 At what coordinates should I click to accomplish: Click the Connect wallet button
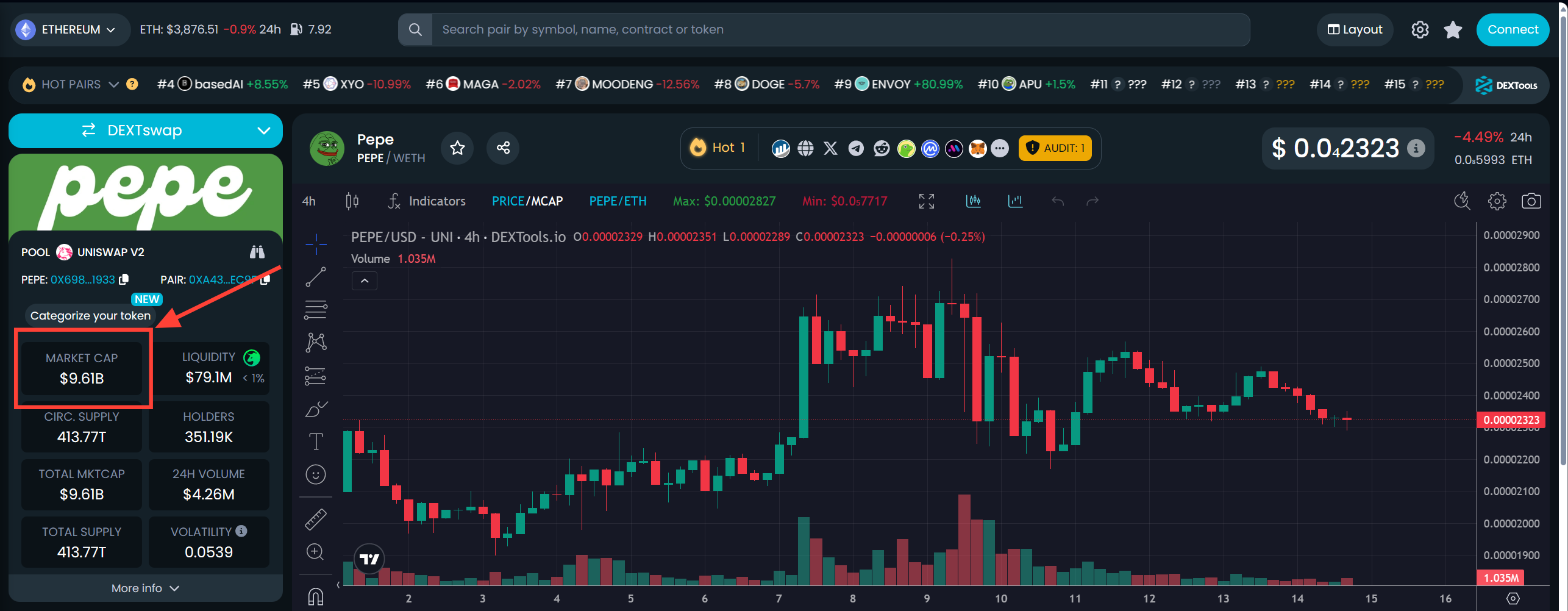coord(1513,29)
